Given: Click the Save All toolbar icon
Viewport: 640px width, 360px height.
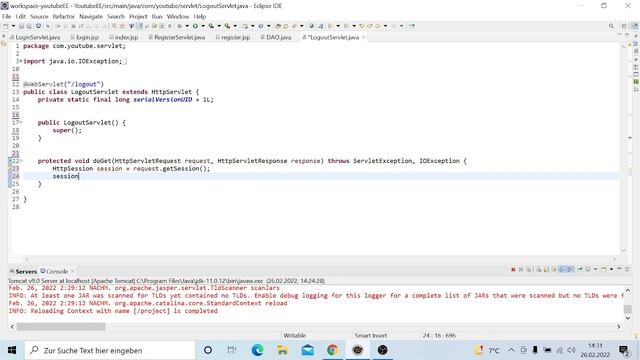Looking at the screenshot, I should (29, 26).
